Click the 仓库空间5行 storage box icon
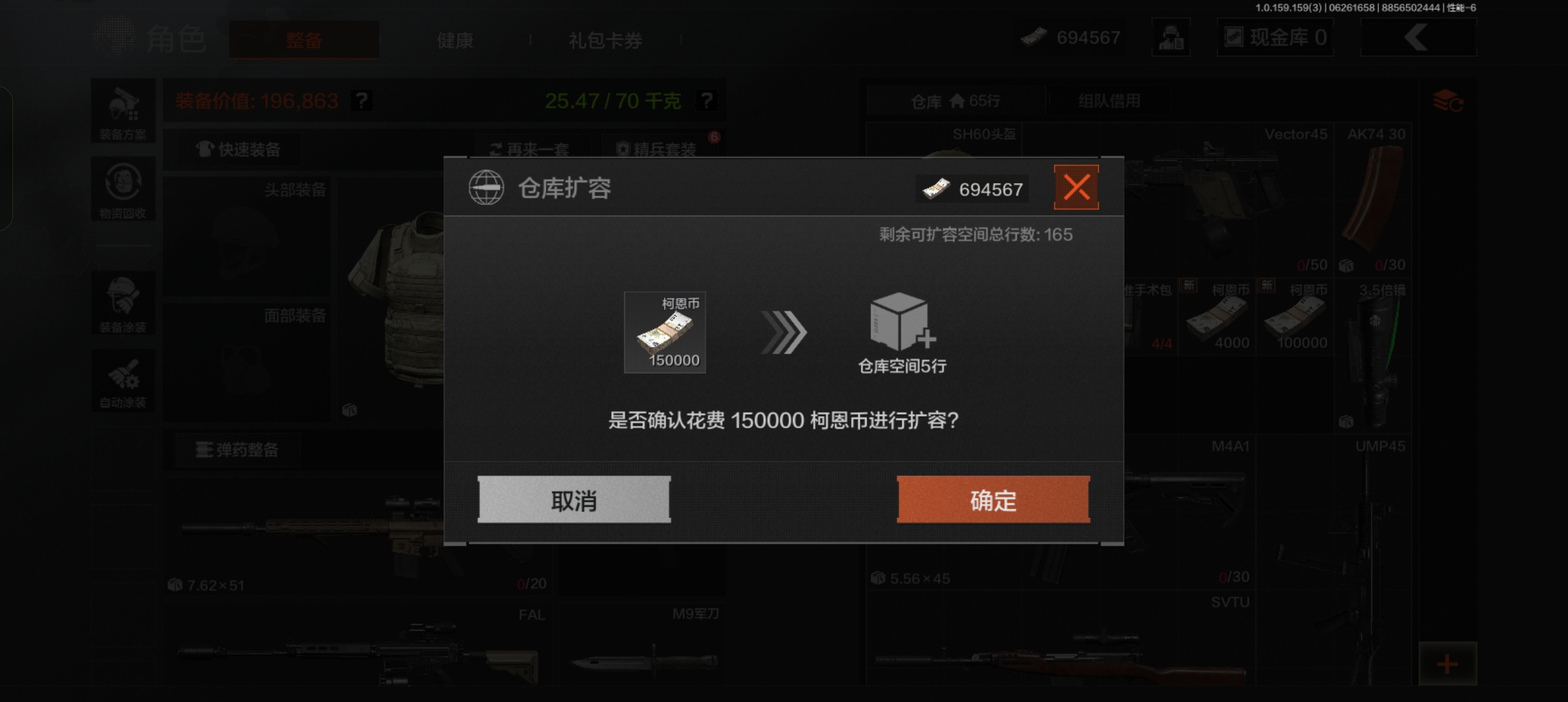1568x702 pixels. pos(901,322)
